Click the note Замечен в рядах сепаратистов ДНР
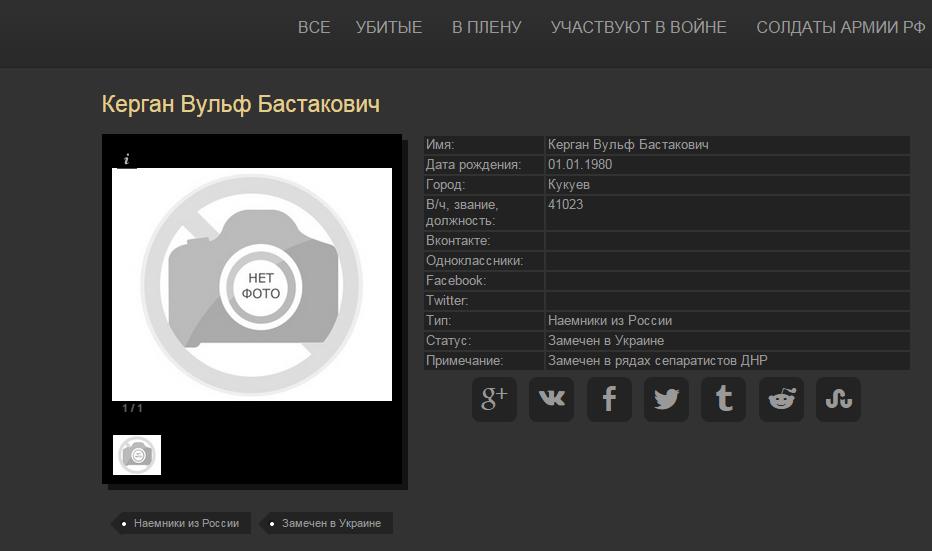932x551 pixels. (x=657, y=360)
